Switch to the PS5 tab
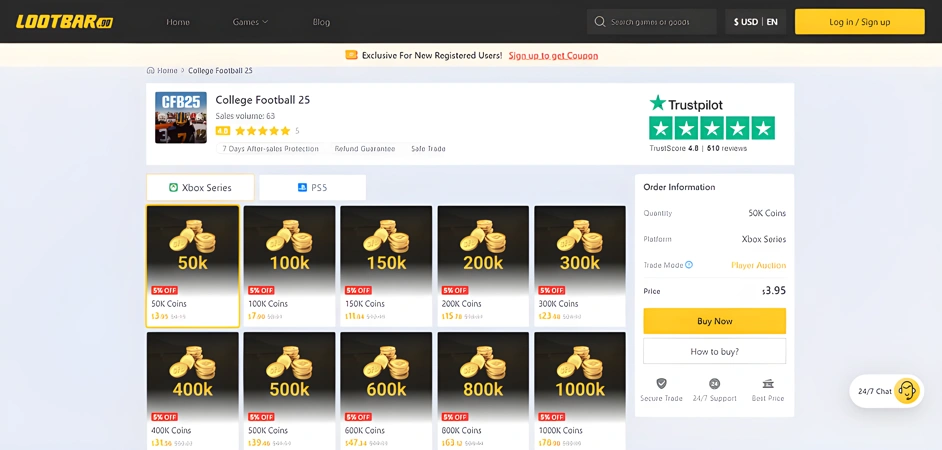Viewport: 942px width, 450px height. (x=312, y=187)
